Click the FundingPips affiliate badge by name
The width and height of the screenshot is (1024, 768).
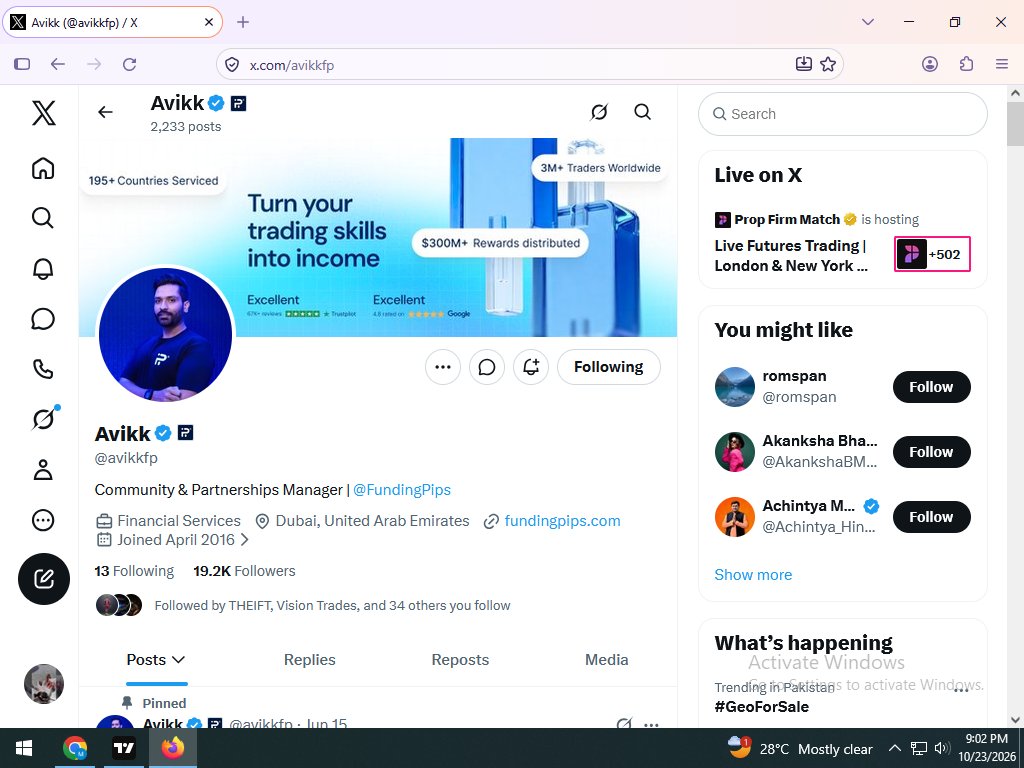(185, 433)
